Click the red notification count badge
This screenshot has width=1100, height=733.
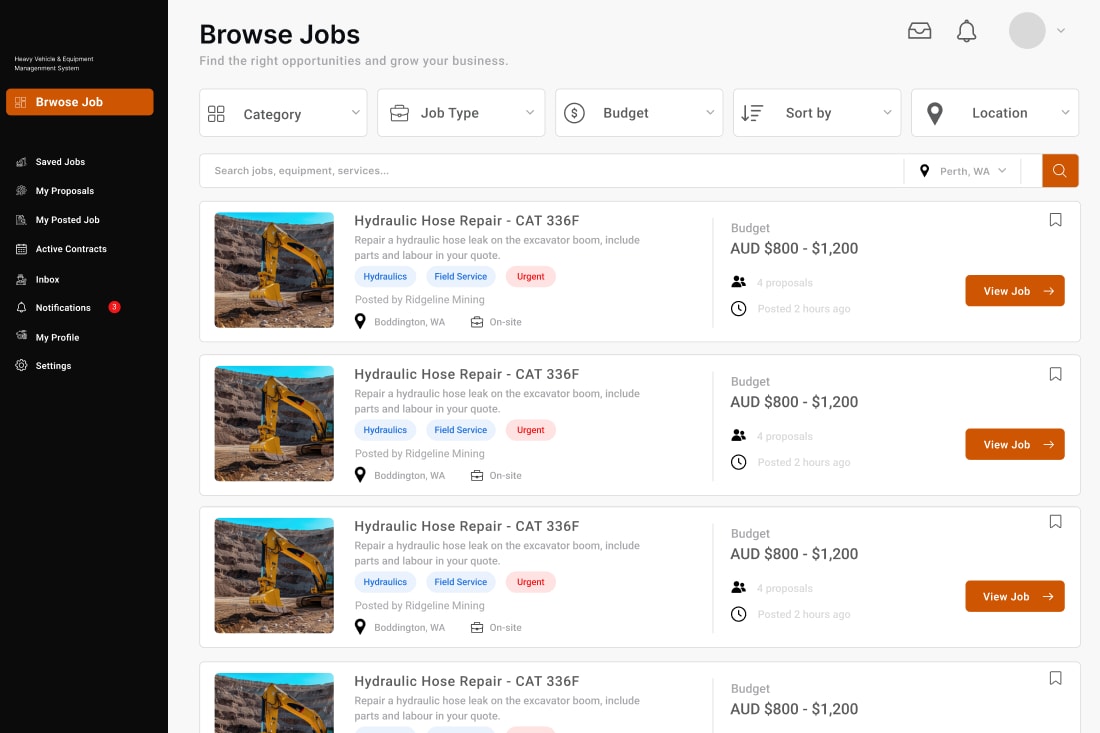coord(114,307)
